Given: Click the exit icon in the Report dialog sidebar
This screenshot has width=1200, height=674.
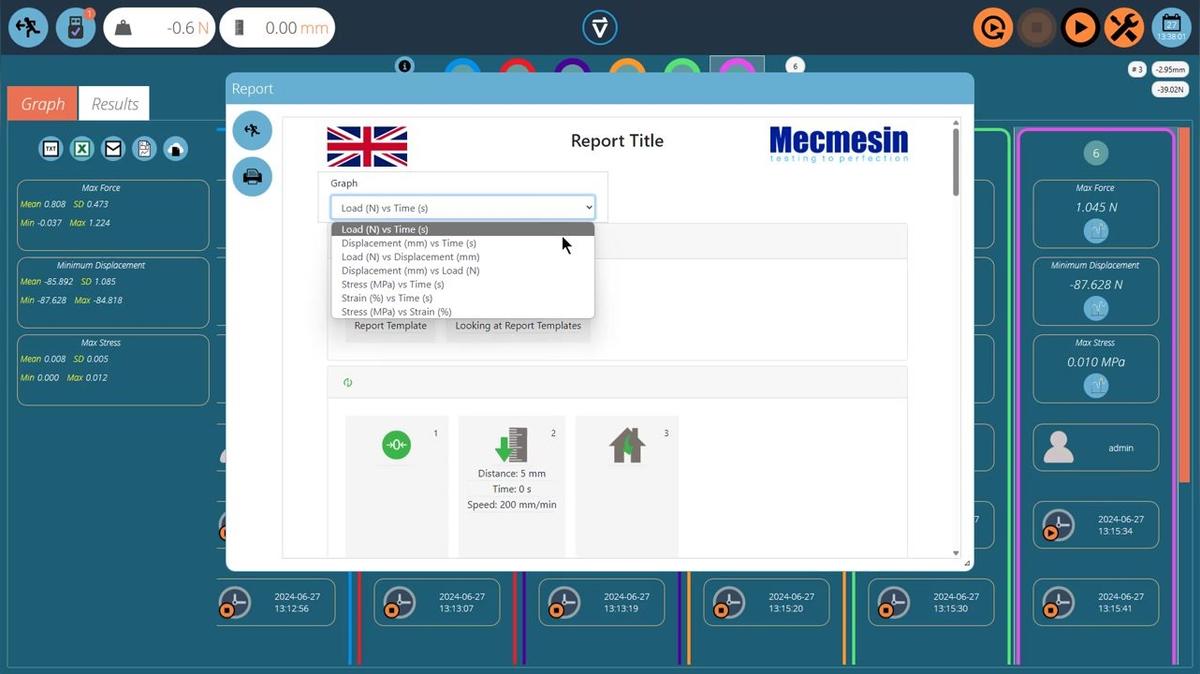Looking at the screenshot, I should pyautogui.click(x=252, y=130).
